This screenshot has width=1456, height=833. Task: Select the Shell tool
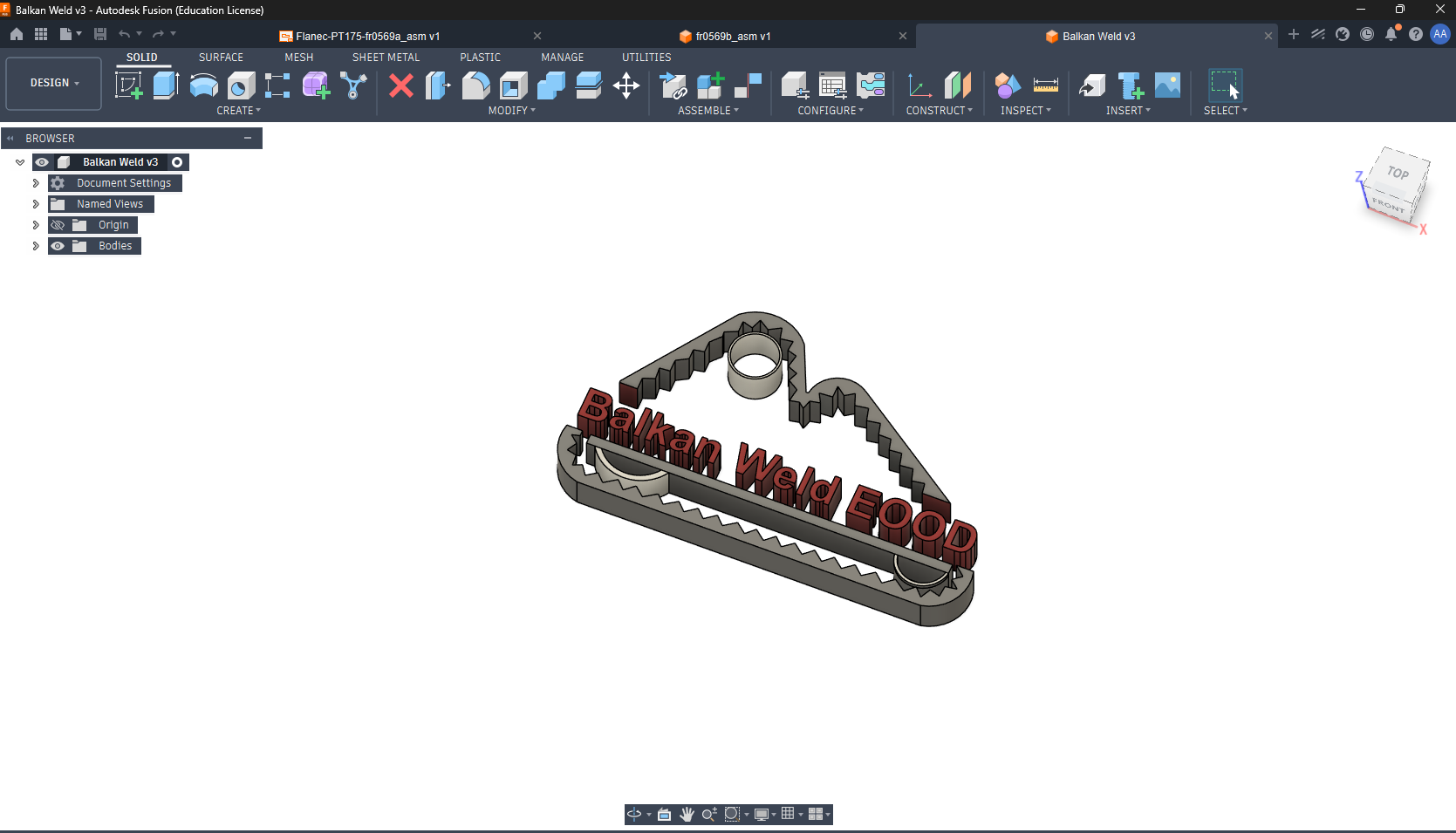(x=513, y=85)
